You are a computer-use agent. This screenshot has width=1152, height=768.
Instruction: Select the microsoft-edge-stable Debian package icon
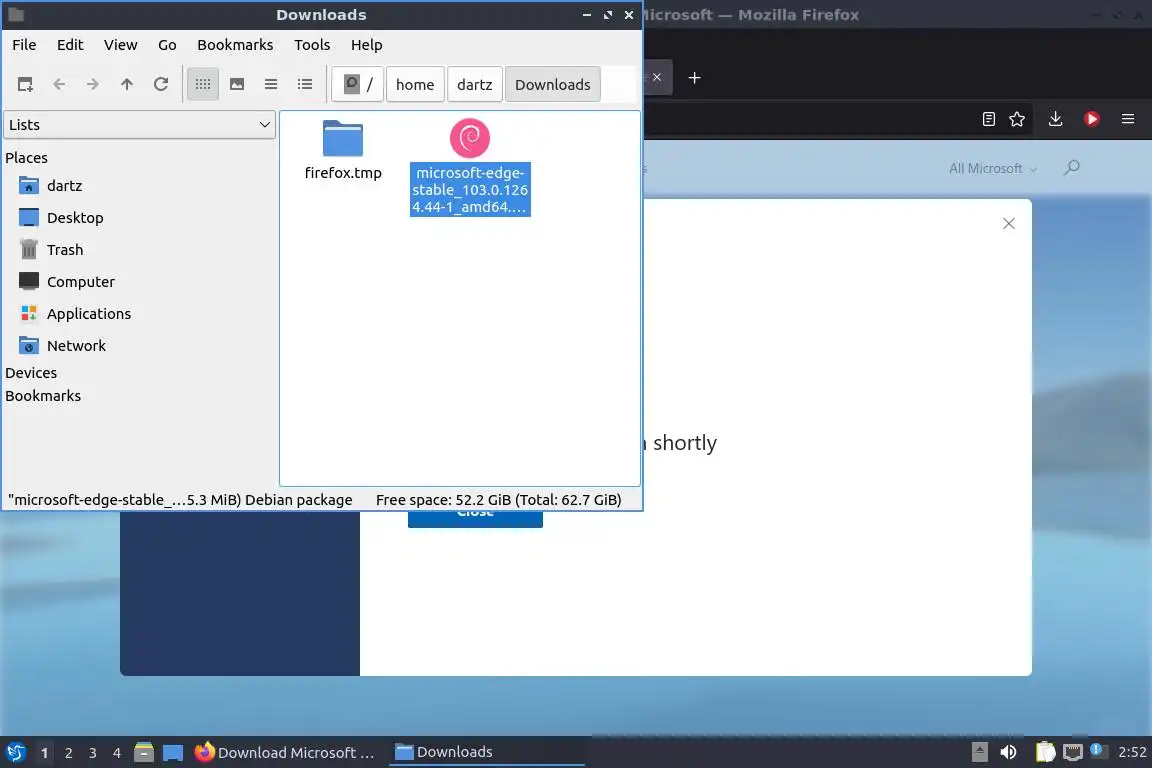(470, 138)
